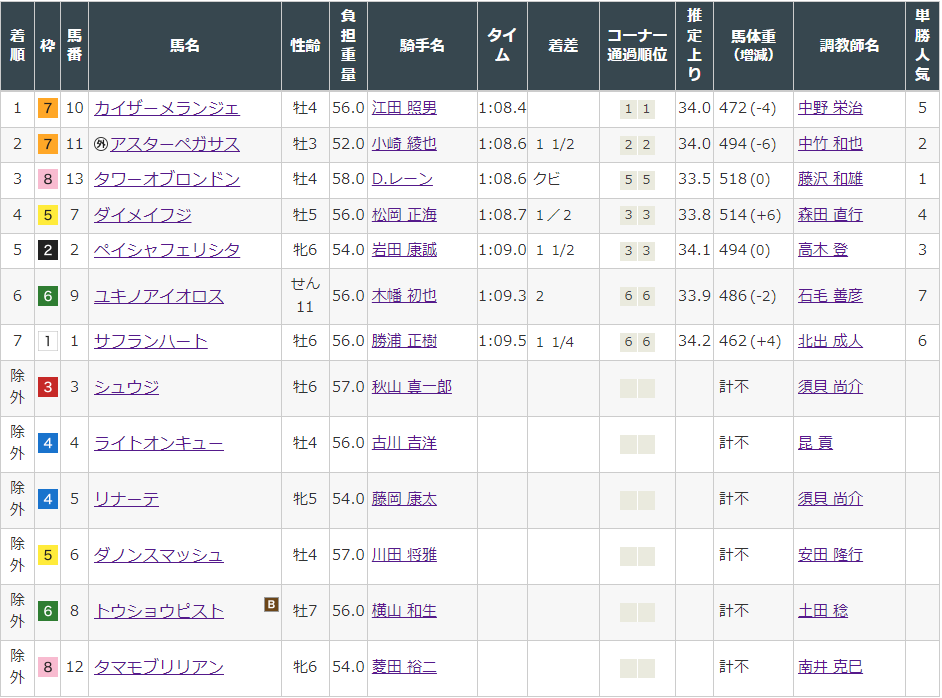Open the ユキノアイオロス horse link
942x698 pixels.
(x=159, y=296)
